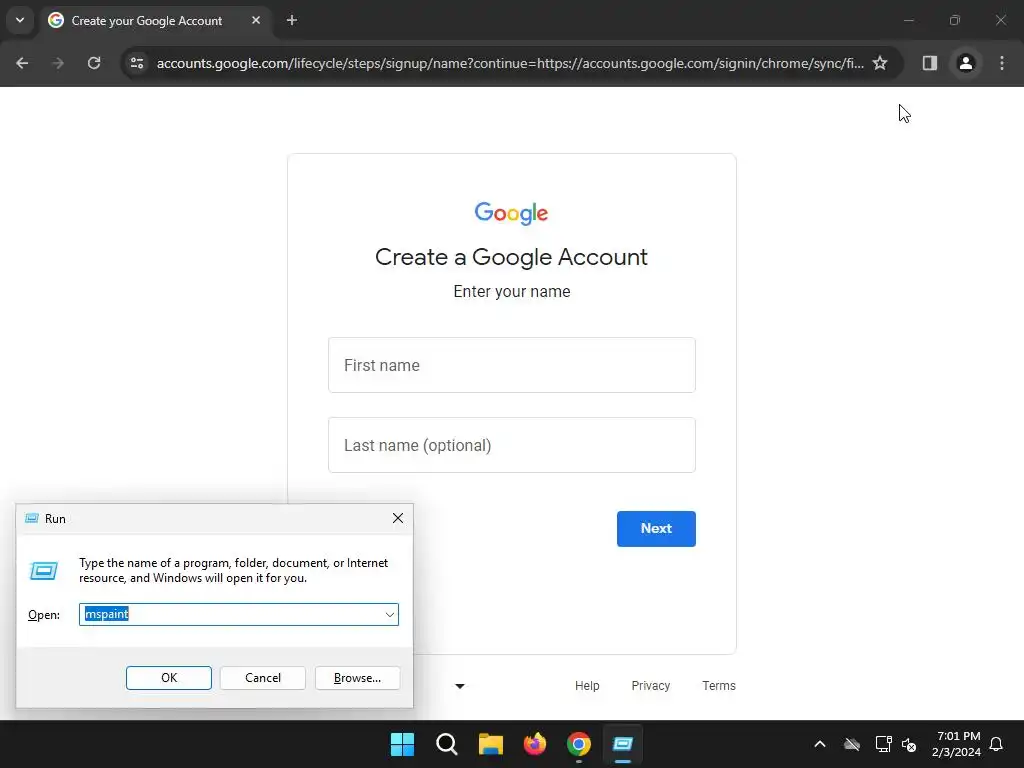Go back using Chrome's back arrow
This screenshot has height=768, width=1024.
22,63
